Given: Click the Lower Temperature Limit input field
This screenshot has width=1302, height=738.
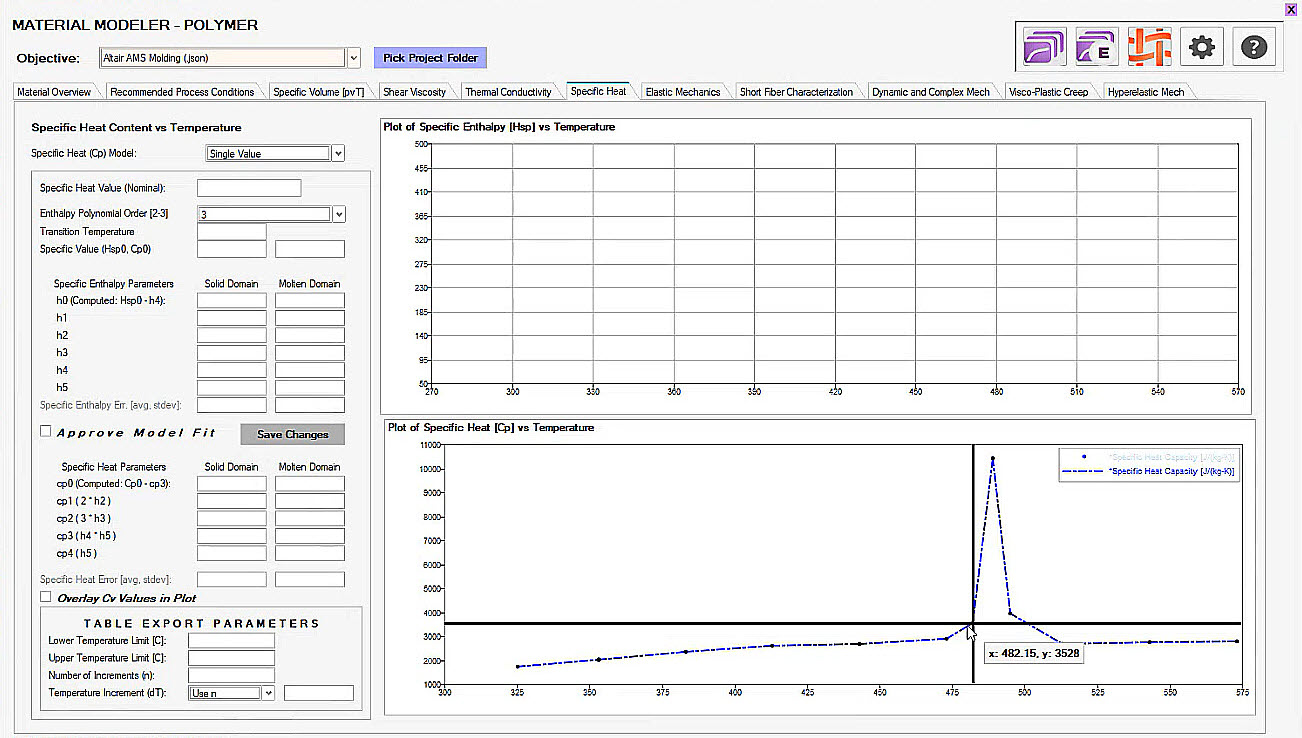Looking at the screenshot, I should coord(231,641).
